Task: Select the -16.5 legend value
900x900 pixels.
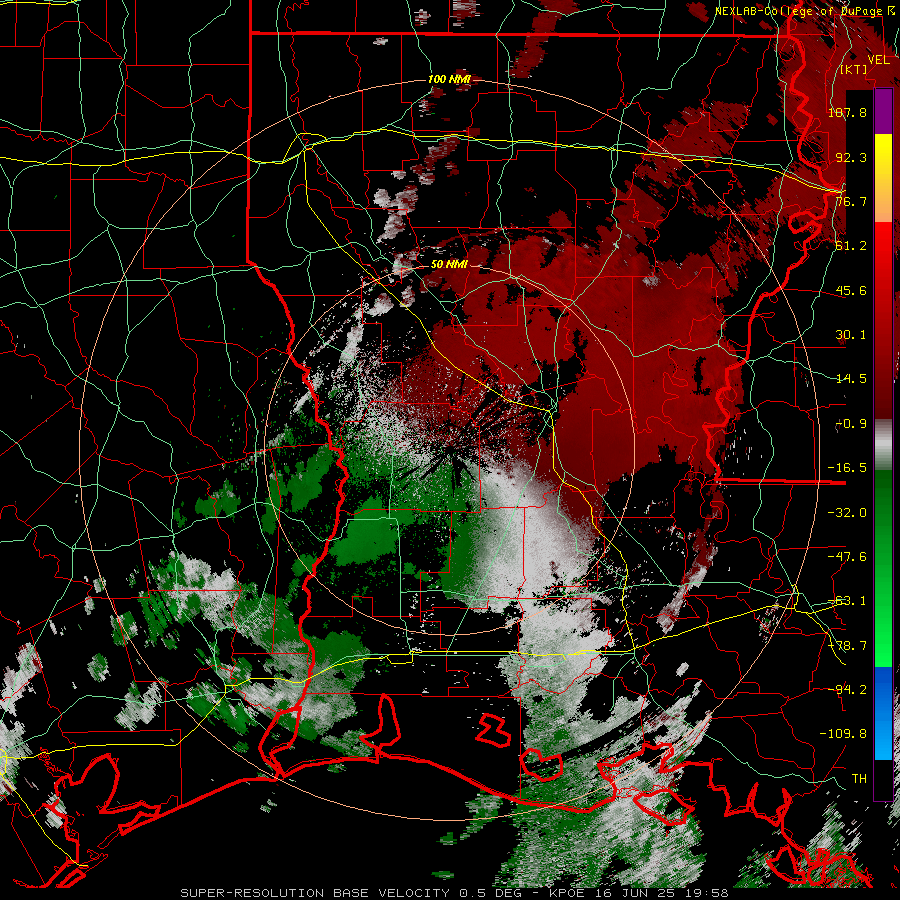Action: 847,468
